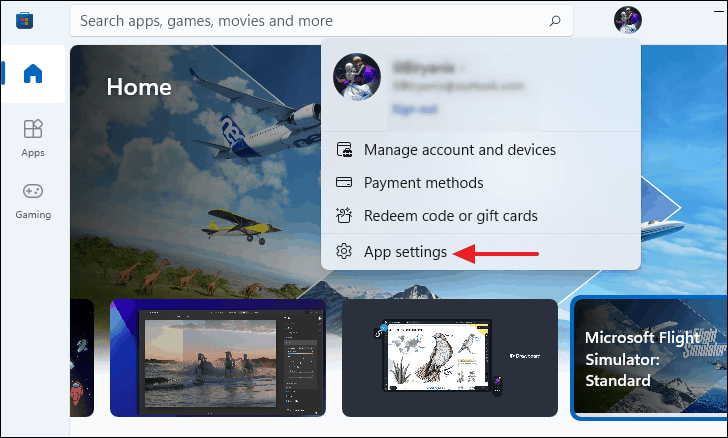Open Microsoft Flight Simulator: Standard card
Image resolution: width=728 pixels, height=438 pixels.
coord(649,358)
